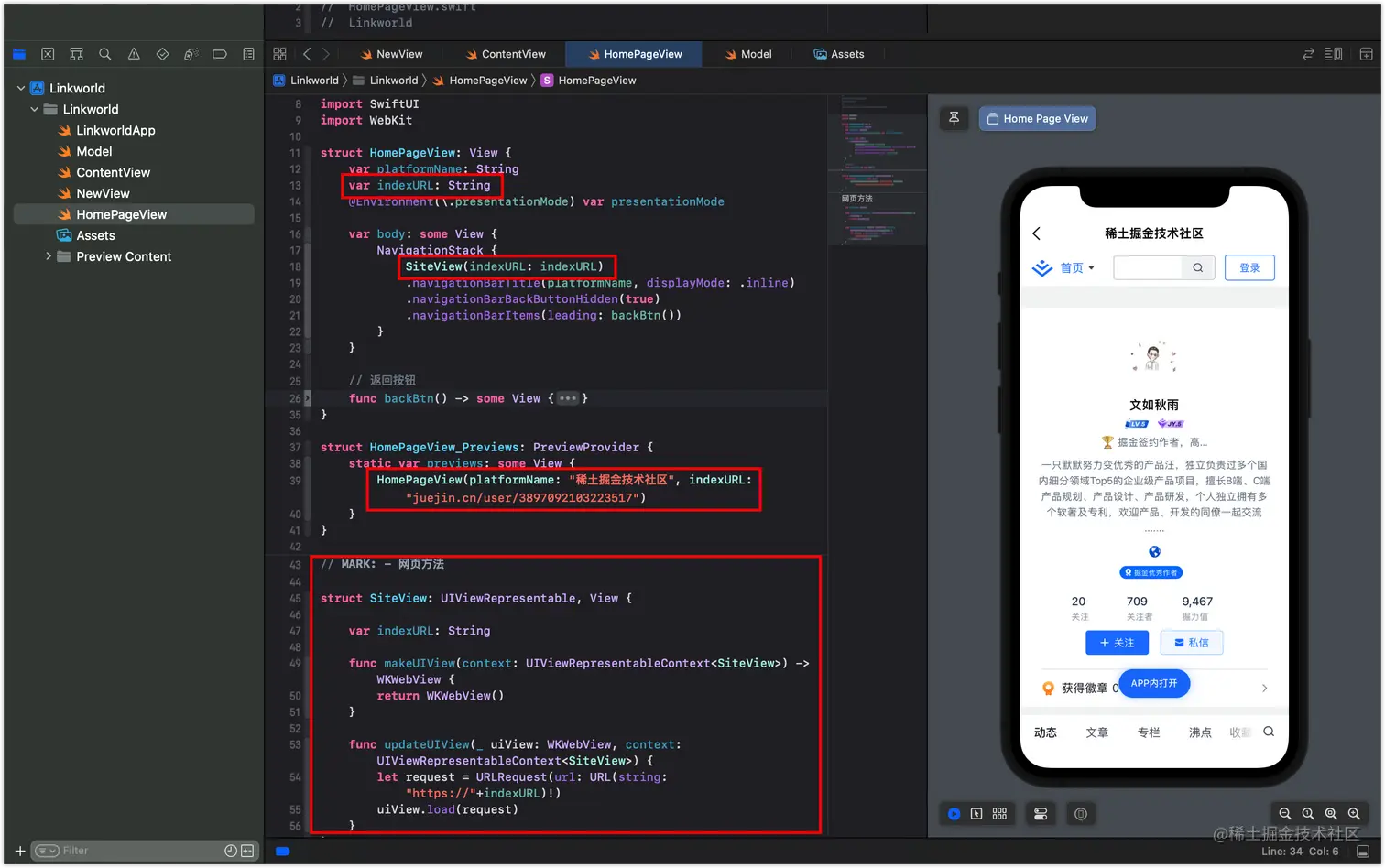Collapse the Linkworld group folder
This screenshot has height=868, width=1385.
(35, 109)
